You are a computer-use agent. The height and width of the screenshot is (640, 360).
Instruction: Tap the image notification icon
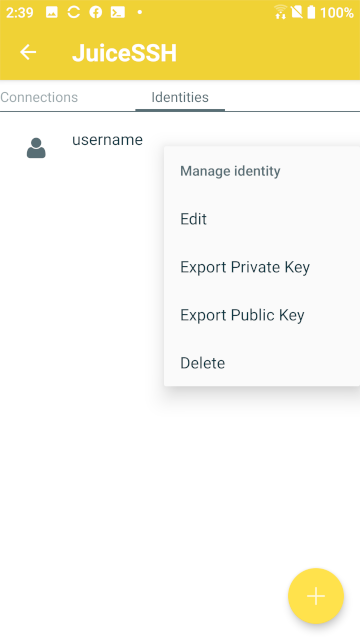click(x=51, y=12)
